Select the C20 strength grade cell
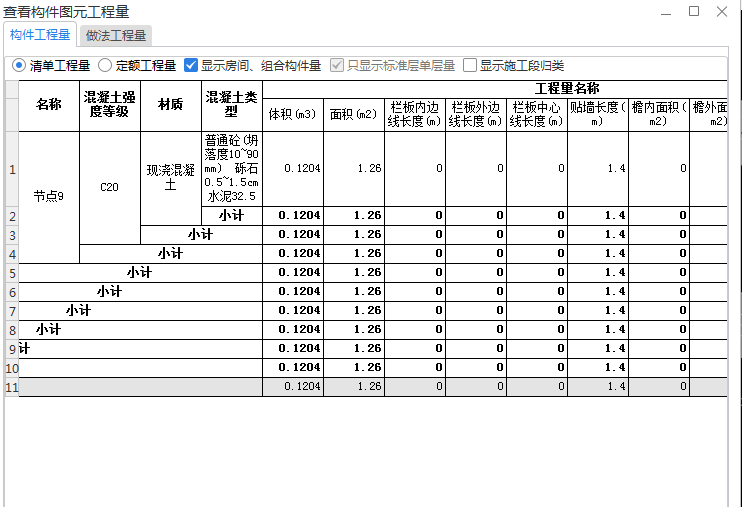 (x=110, y=187)
